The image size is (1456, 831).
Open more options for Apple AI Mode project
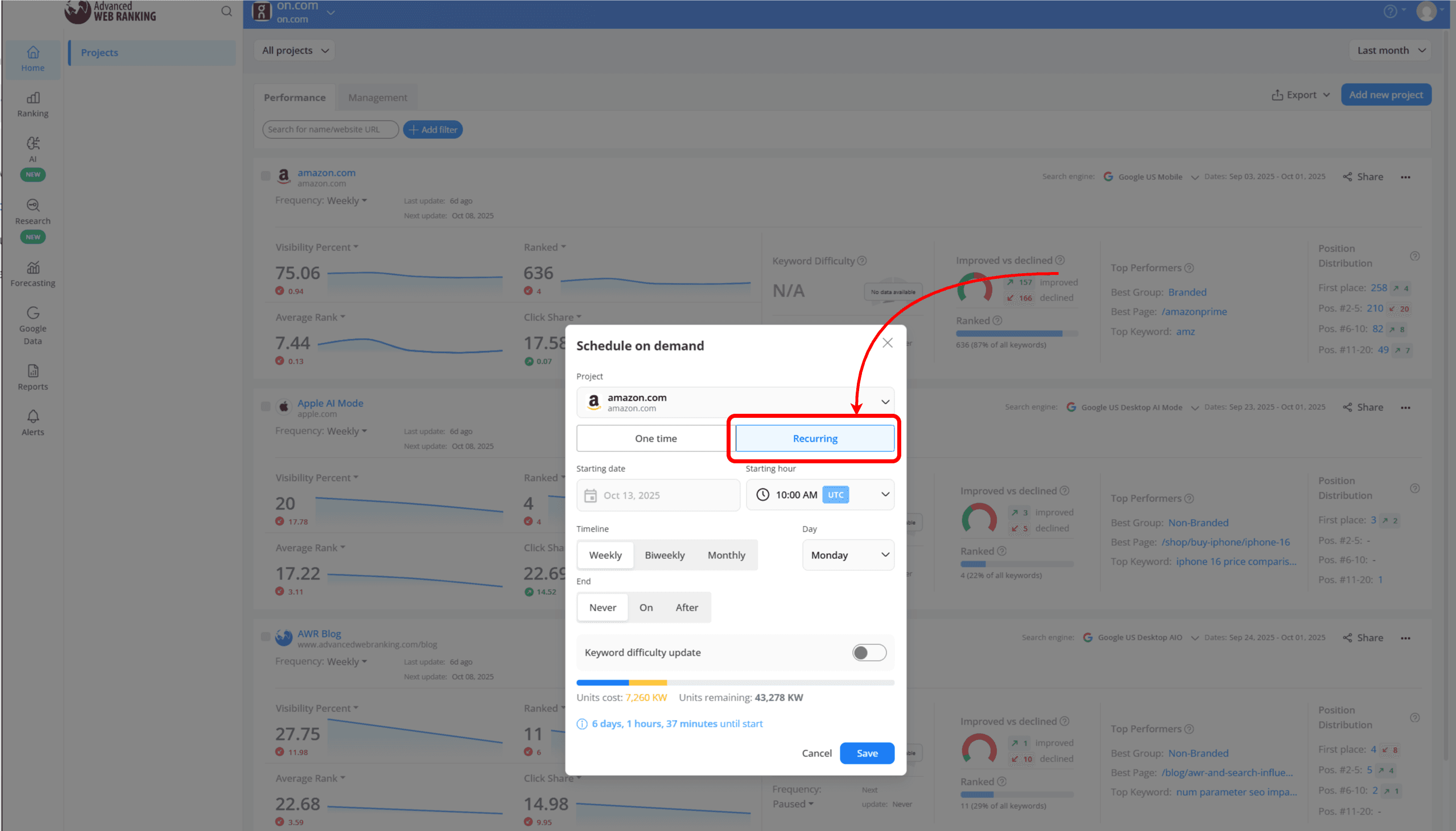tap(1405, 408)
